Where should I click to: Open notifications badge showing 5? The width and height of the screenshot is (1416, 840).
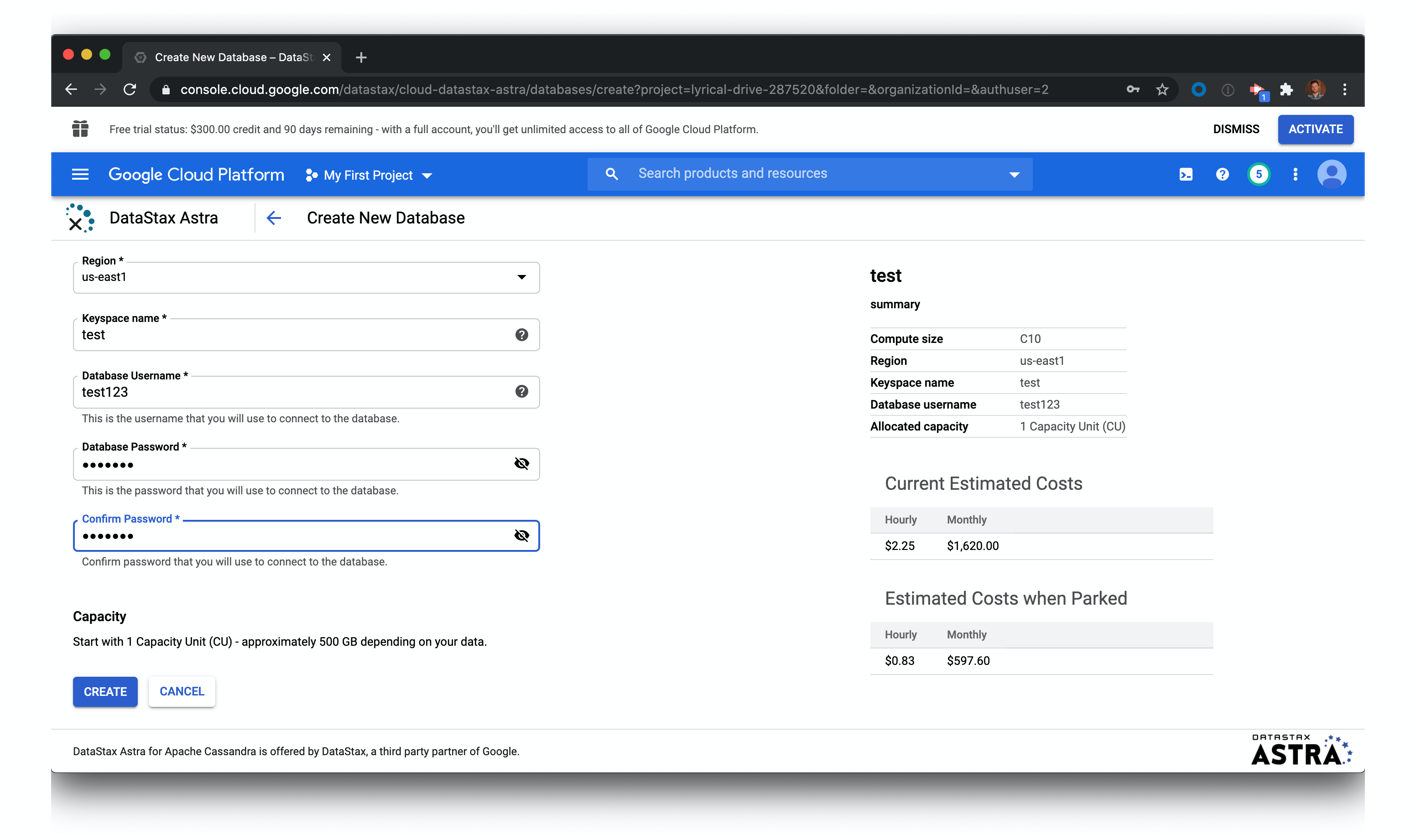click(x=1259, y=174)
